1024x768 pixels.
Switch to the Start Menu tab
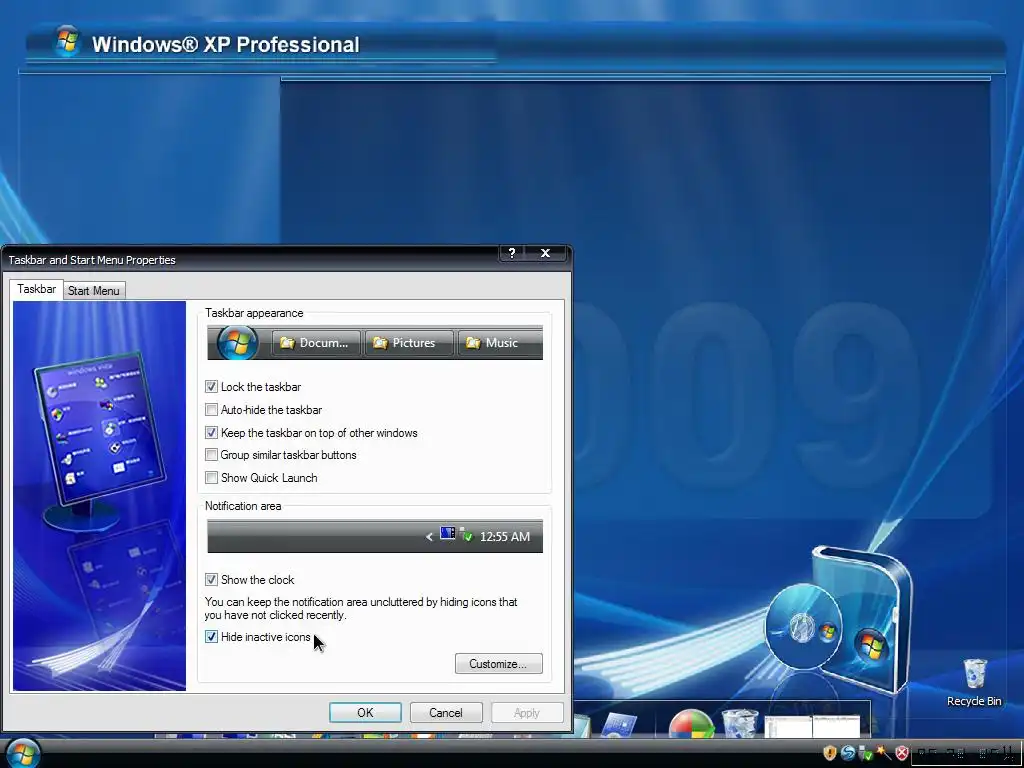[93, 291]
